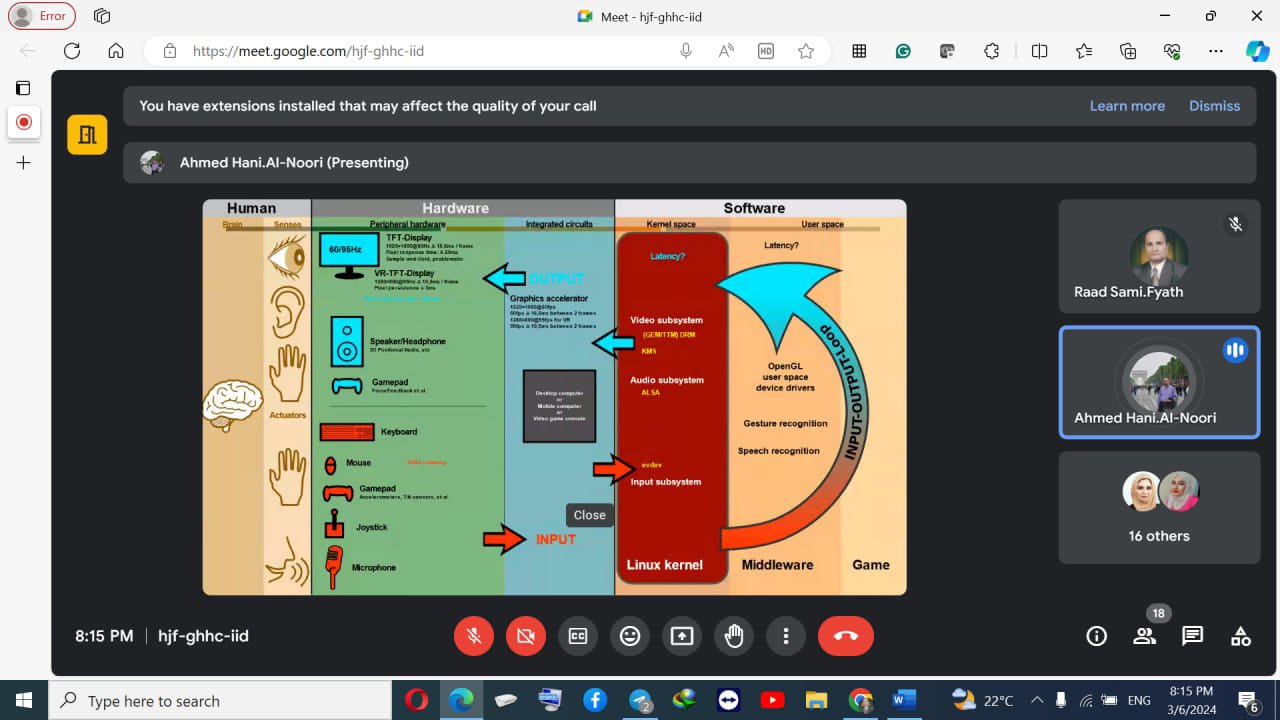
Task: Click the Learn more link
Action: pos(1127,106)
